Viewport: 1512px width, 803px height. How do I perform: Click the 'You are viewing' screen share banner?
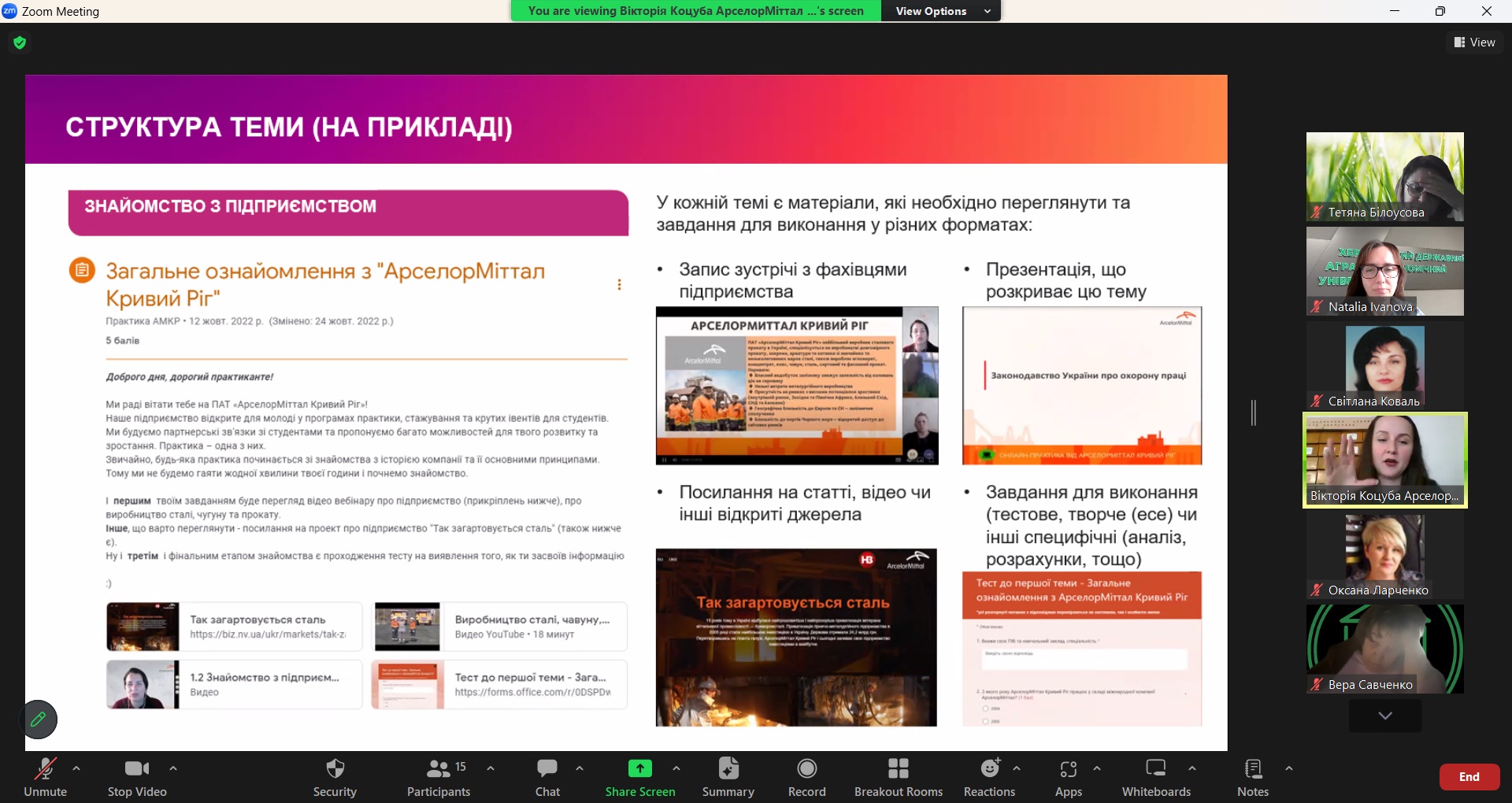(696, 11)
